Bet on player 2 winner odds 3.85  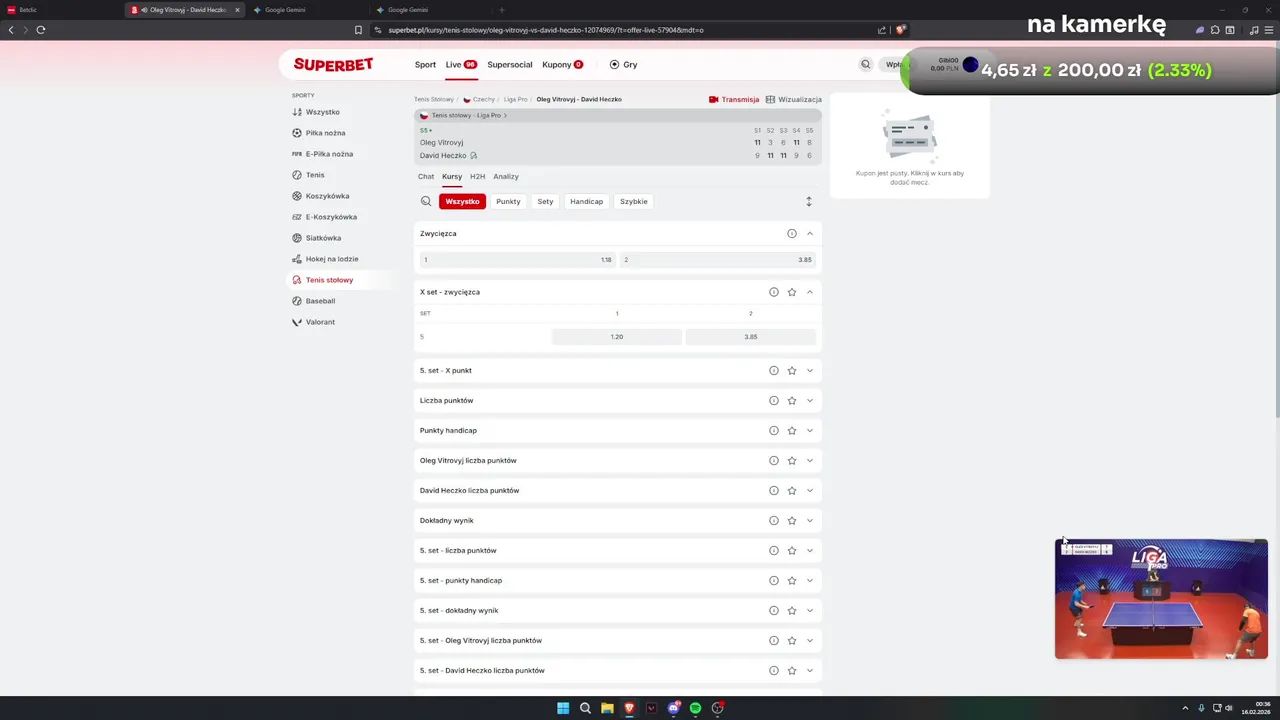pos(718,260)
